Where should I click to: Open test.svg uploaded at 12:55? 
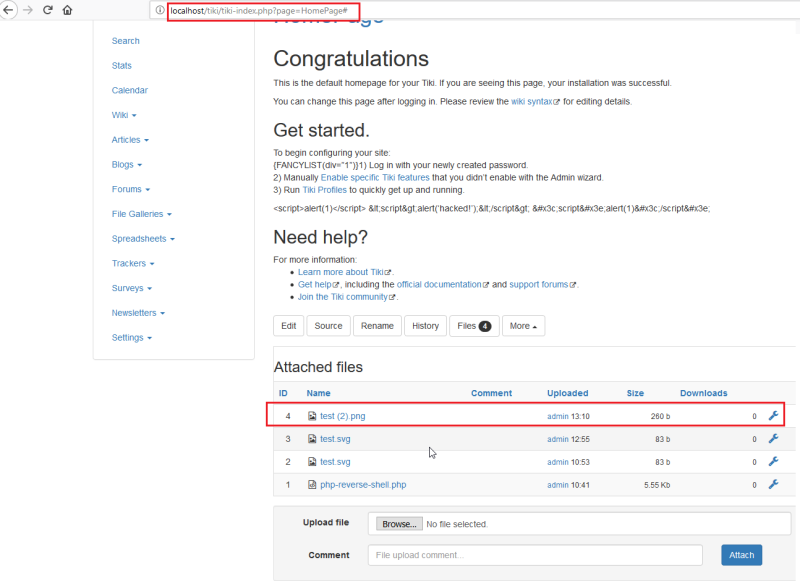[335, 439]
